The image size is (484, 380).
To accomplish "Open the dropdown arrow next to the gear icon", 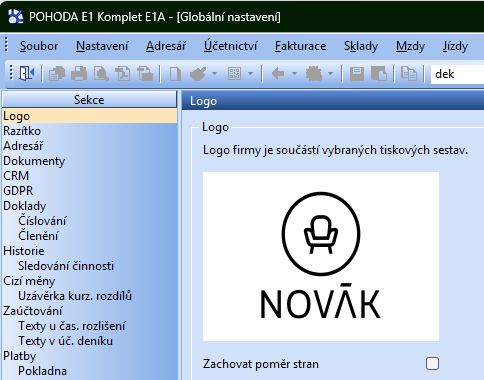I will (330, 73).
